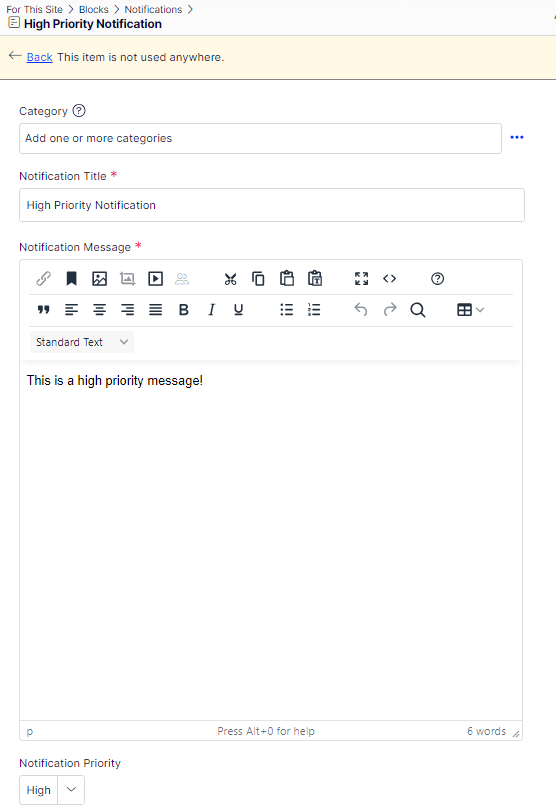Click the 6 words counter

pos(486,731)
